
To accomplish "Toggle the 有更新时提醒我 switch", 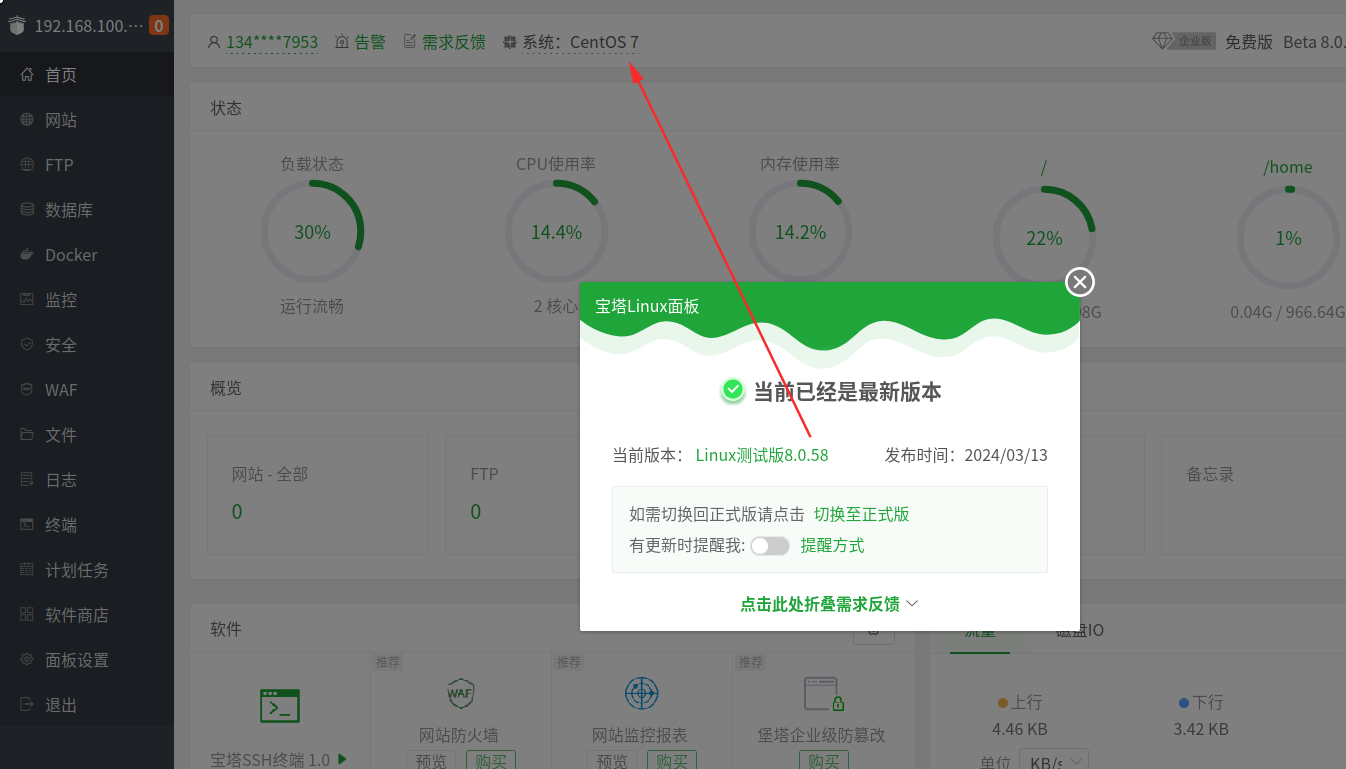I will [770, 546].
